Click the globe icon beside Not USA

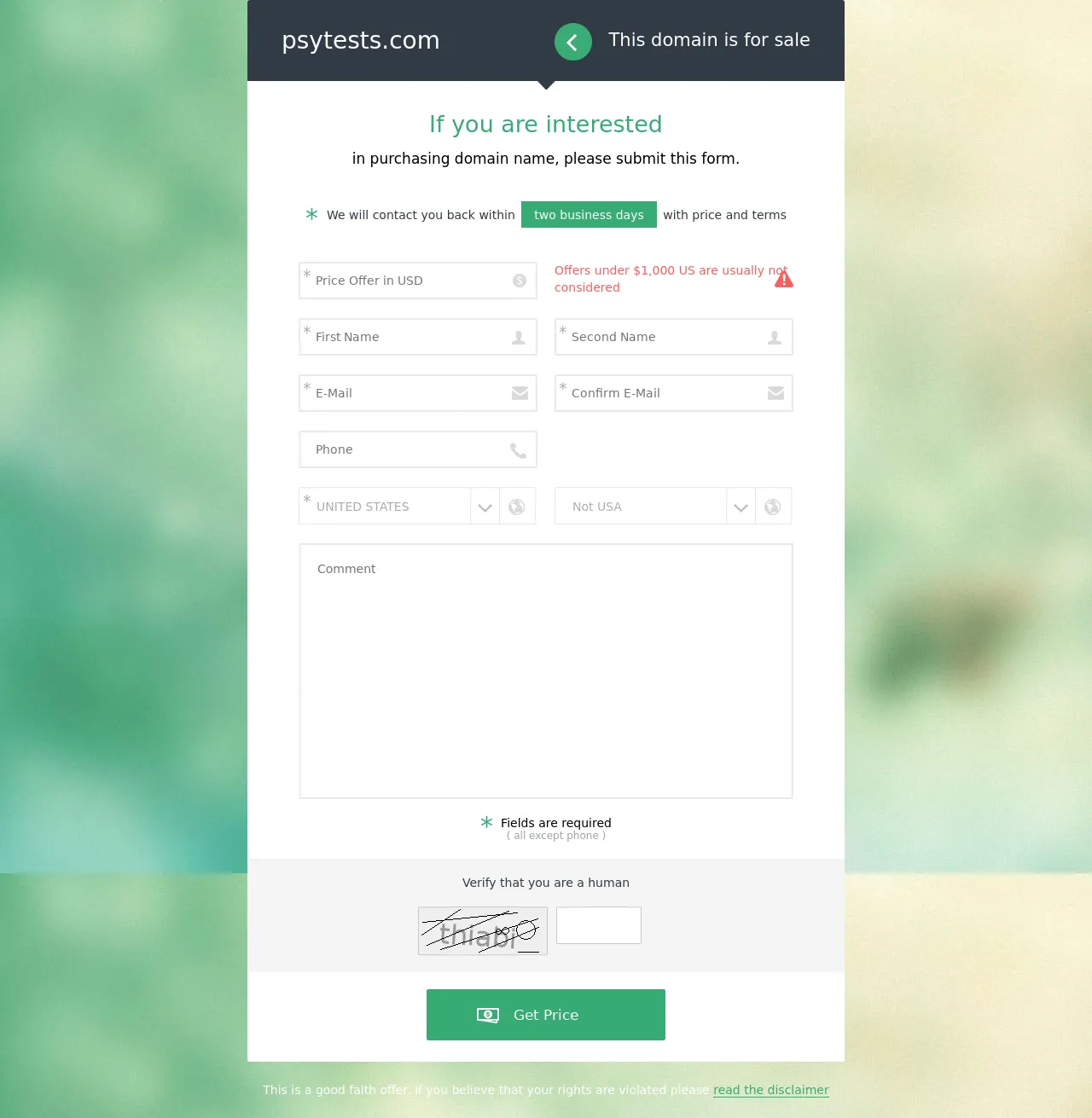(x=773, y=507)
